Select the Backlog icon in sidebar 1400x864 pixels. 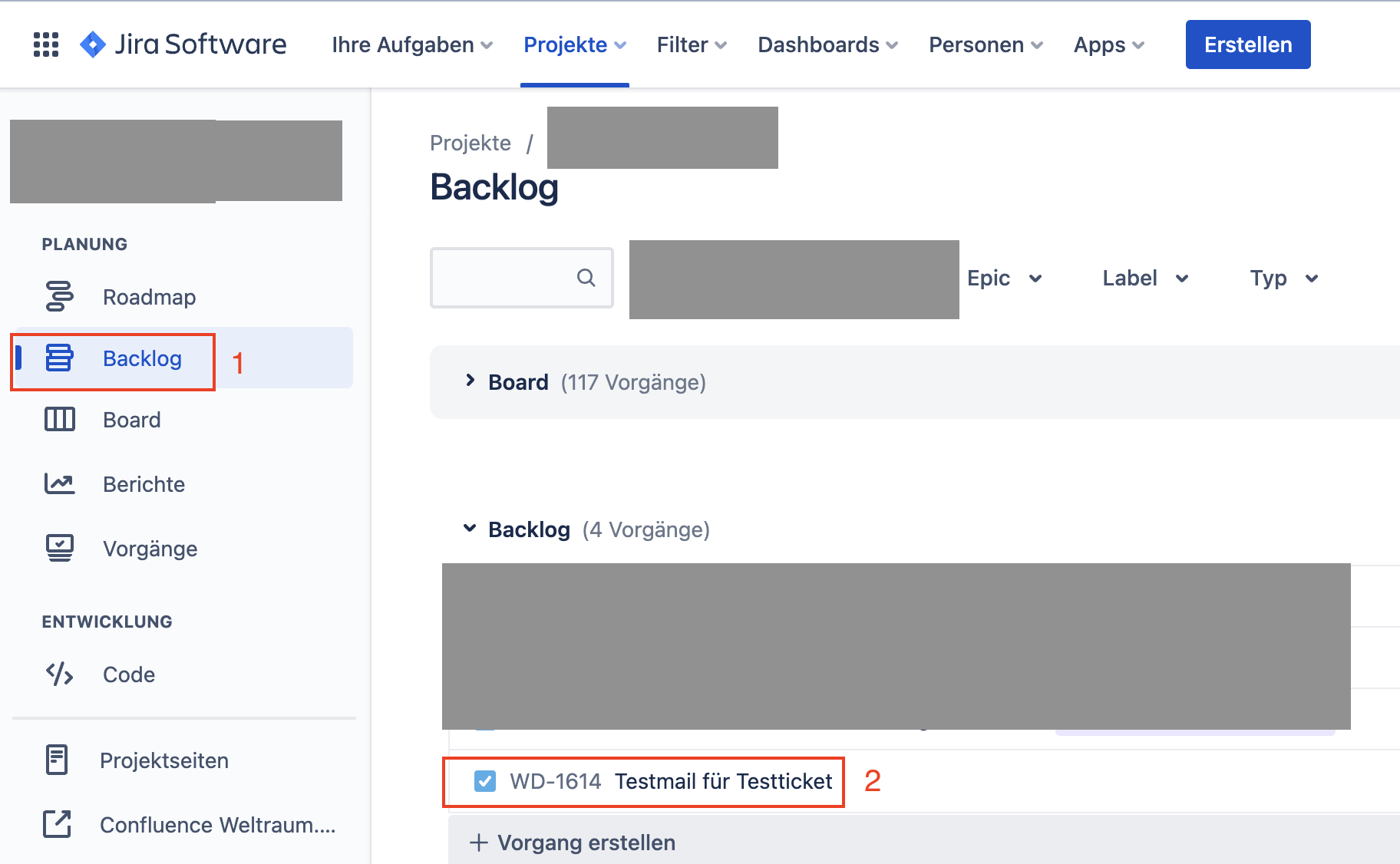[59, 358]
